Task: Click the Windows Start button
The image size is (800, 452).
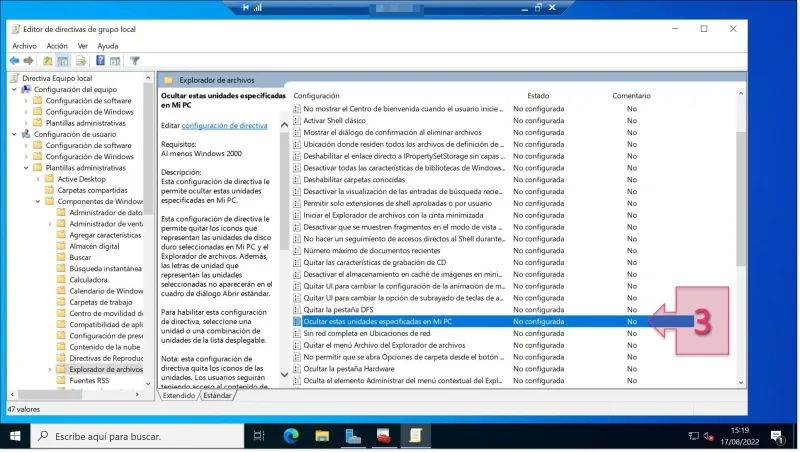Action: click(x=15, y=436)
